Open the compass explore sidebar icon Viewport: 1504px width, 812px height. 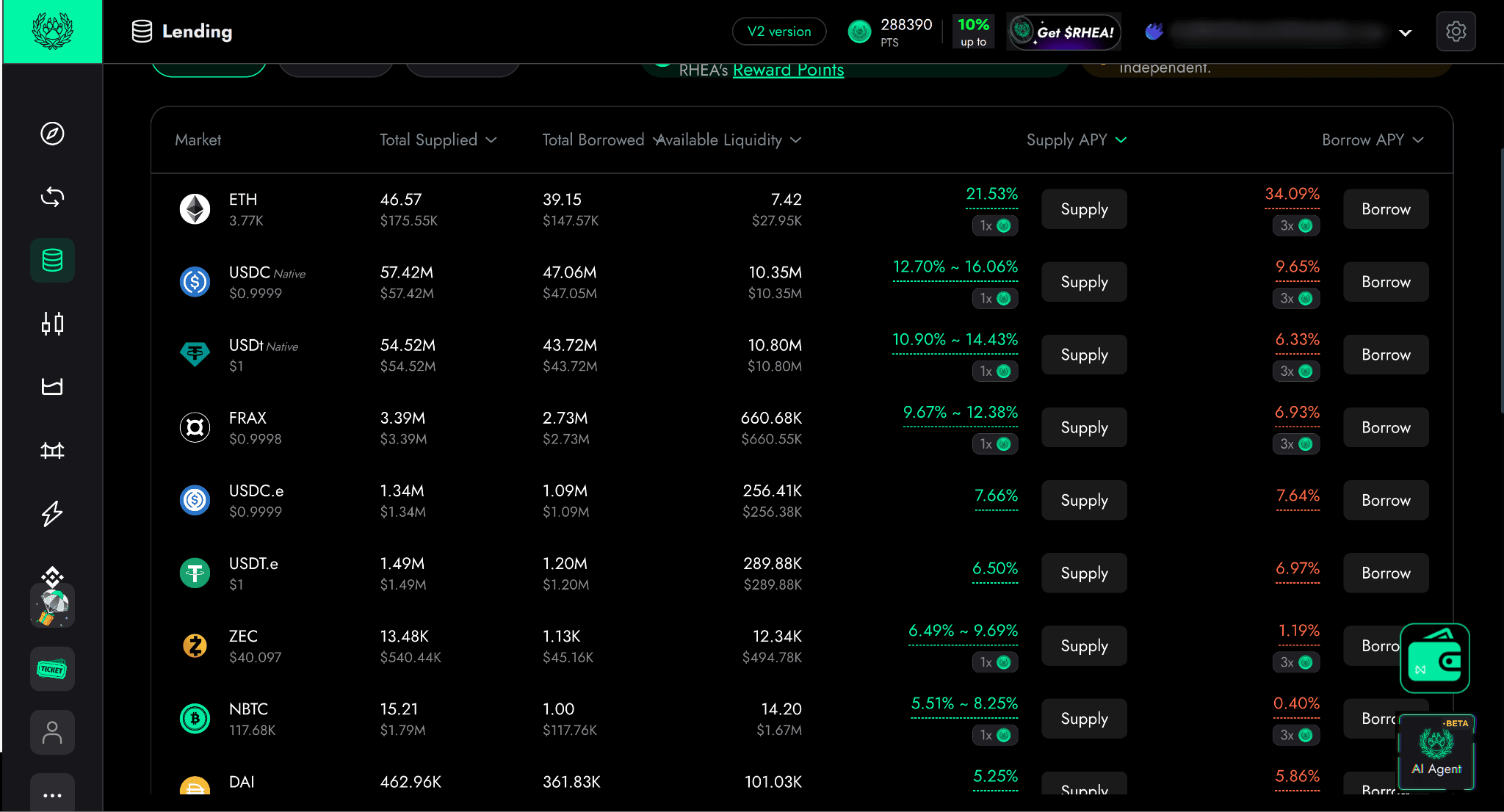(52, 134)
